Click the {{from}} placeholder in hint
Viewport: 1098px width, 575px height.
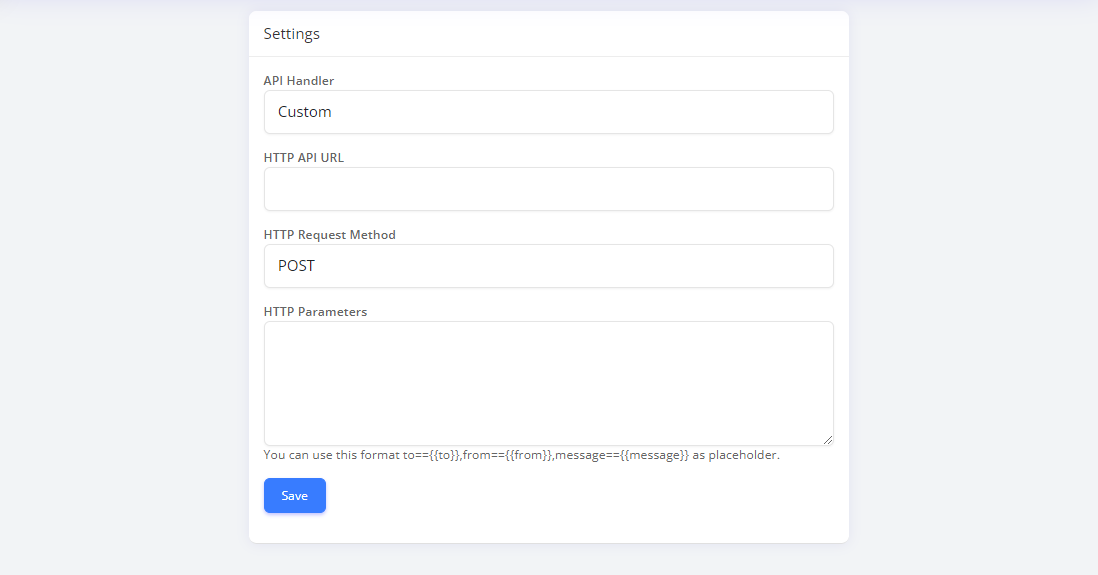point(528,455)
